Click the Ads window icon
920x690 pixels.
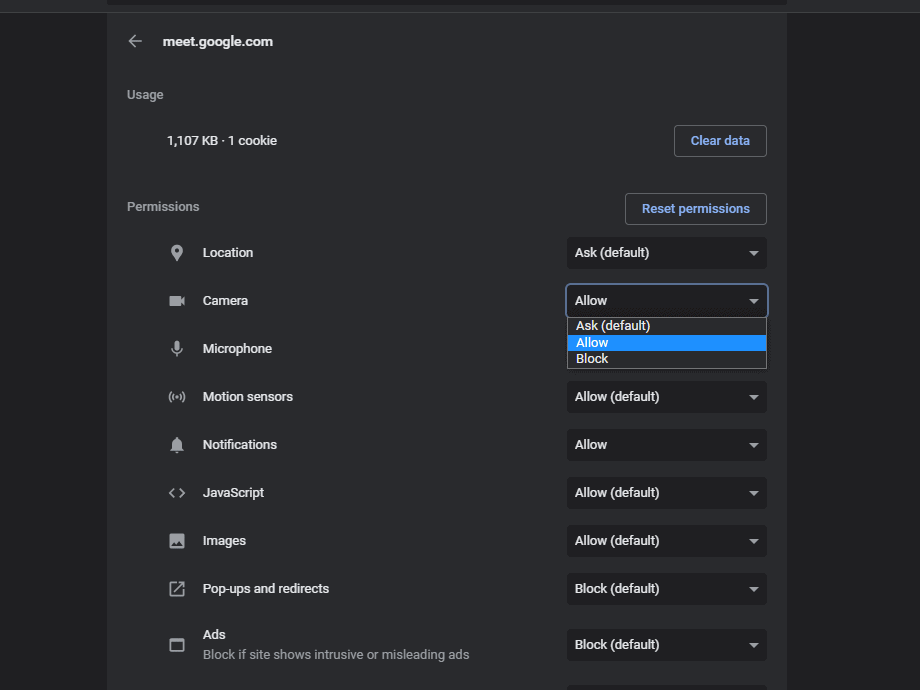[x=177, y=645]
